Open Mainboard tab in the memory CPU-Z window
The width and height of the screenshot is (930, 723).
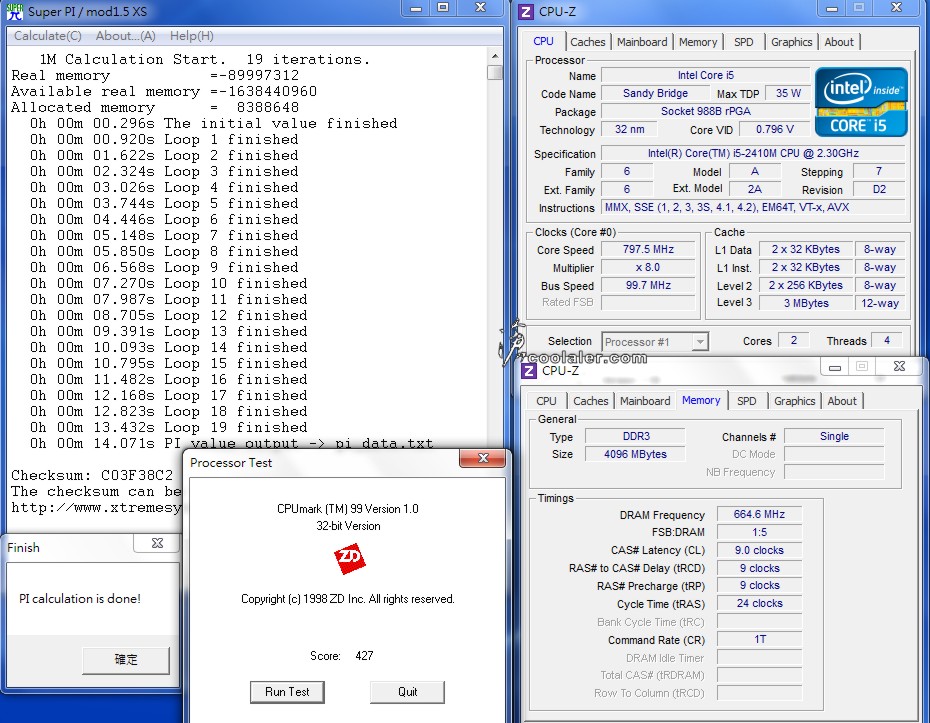point(645,401)
